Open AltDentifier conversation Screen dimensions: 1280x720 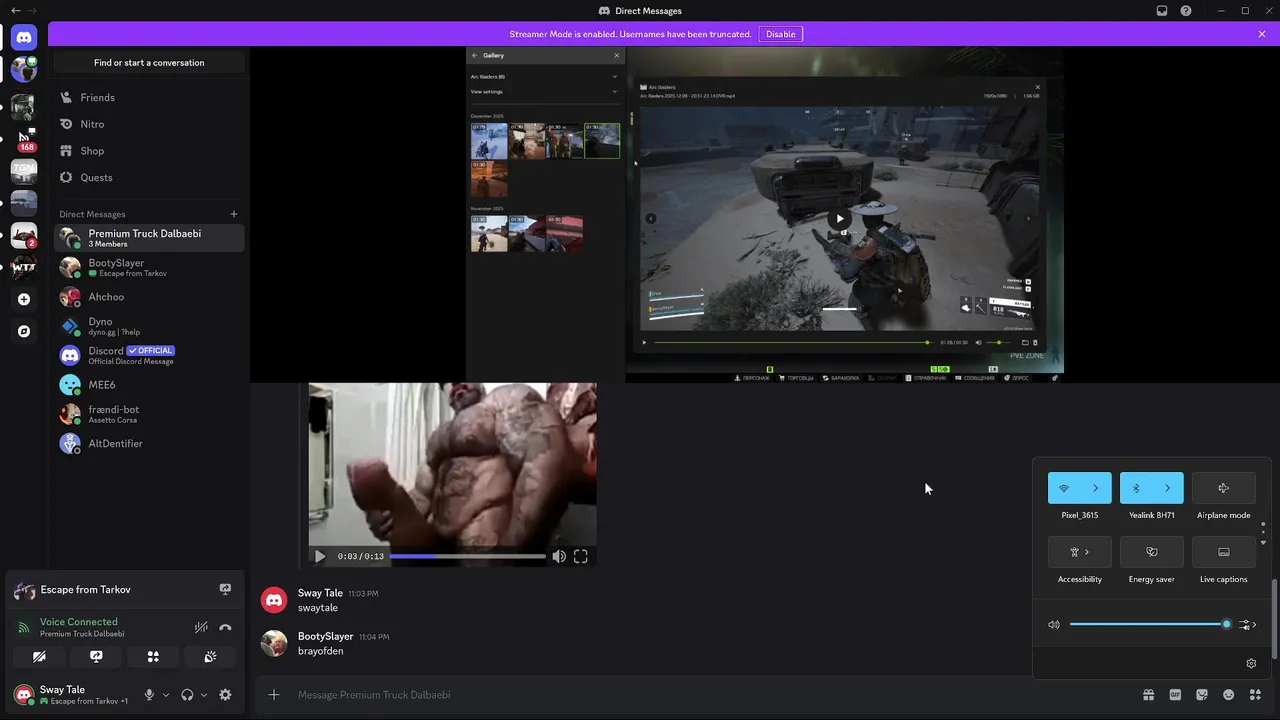point(149,443)
